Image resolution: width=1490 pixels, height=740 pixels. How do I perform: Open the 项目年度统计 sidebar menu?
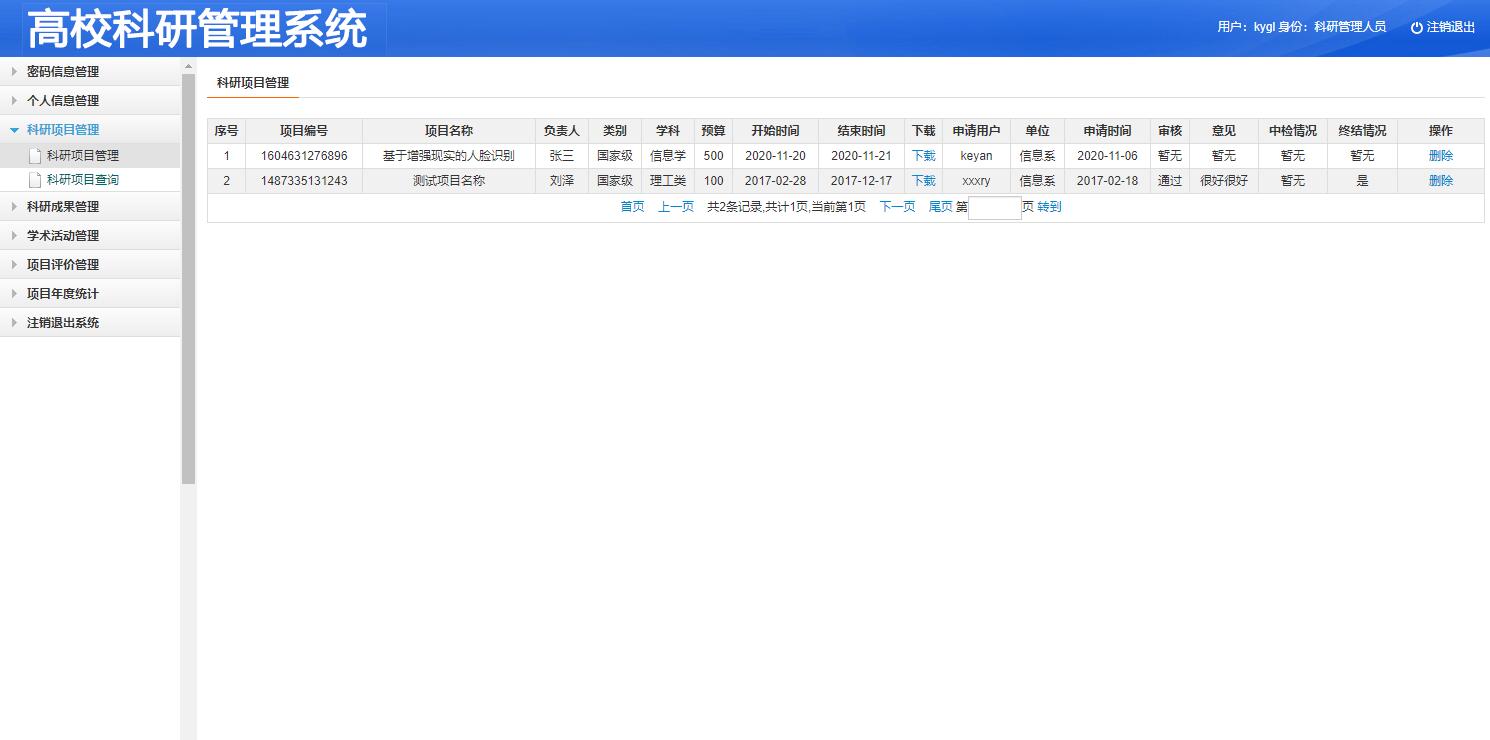coord(62,294)
